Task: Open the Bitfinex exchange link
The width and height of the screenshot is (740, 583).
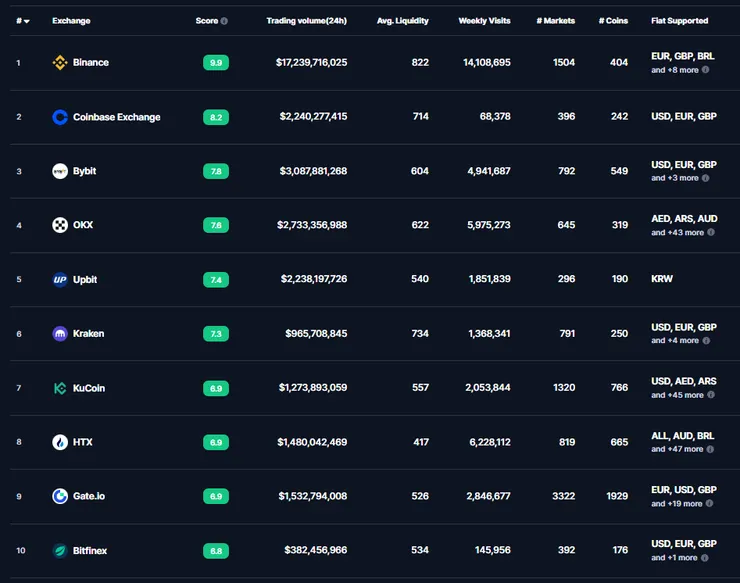Action: (x=90, y=550)
